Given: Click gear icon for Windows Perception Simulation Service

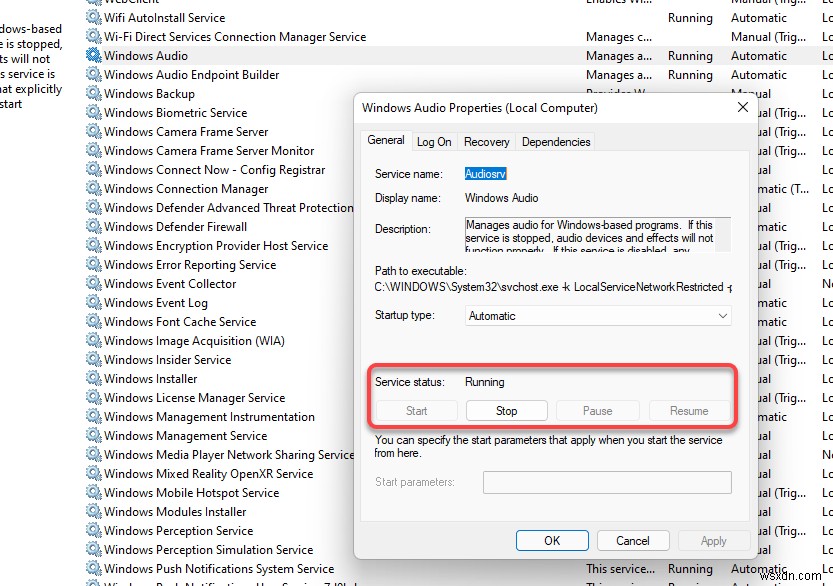Looking at the screenshot, I should 94,549.
